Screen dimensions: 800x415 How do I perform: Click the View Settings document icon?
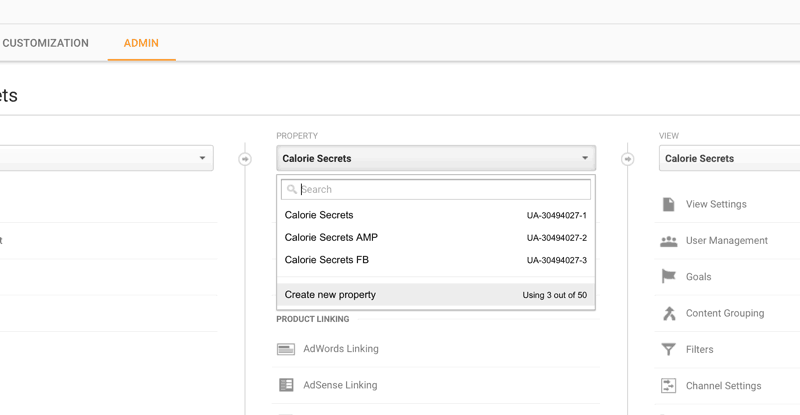[668, 204]
